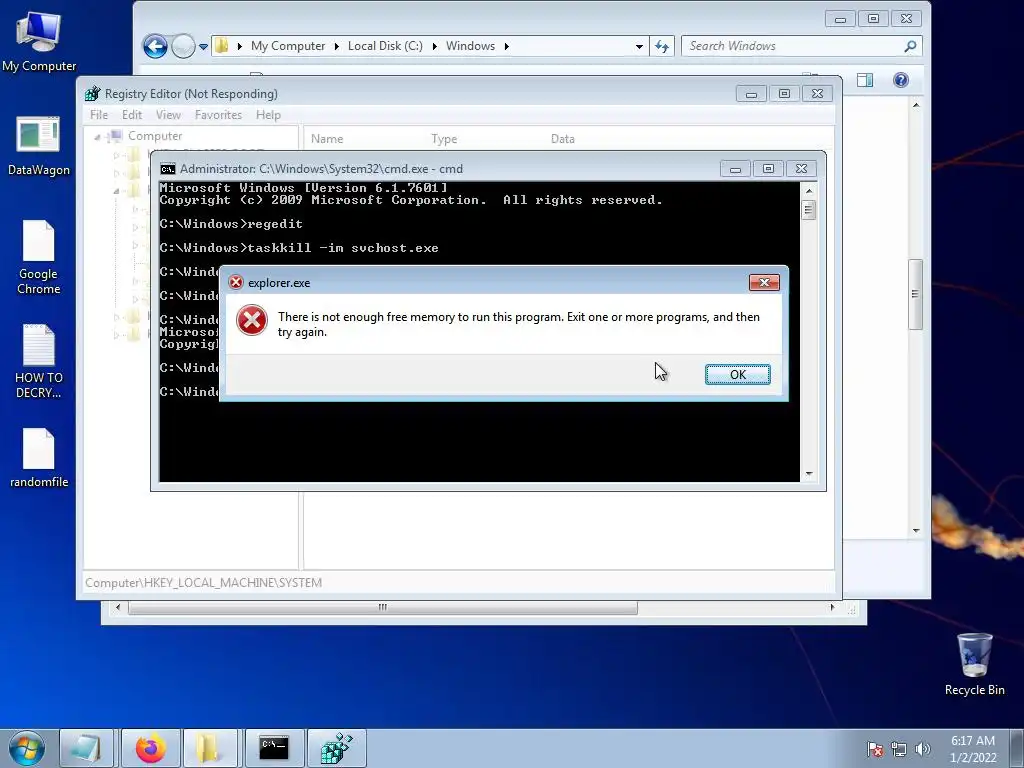Click the Firefox taskbar icon
Screen dimensions: 1024x768
[150, 748]
